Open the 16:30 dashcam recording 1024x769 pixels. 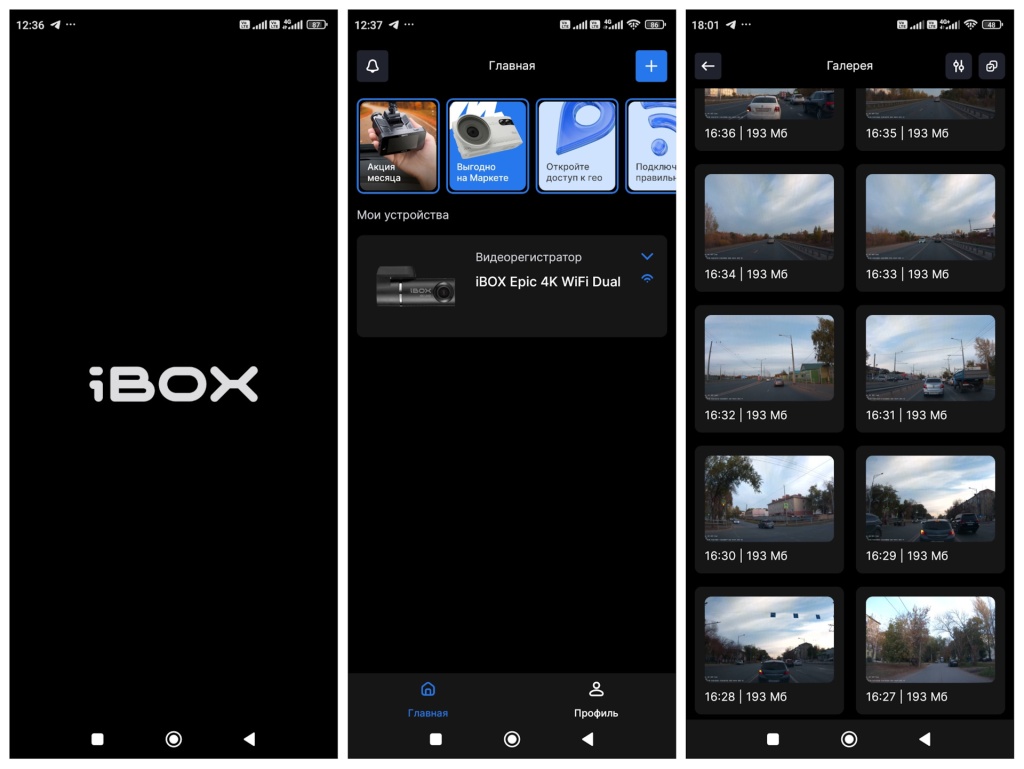(x=768, y=499)
